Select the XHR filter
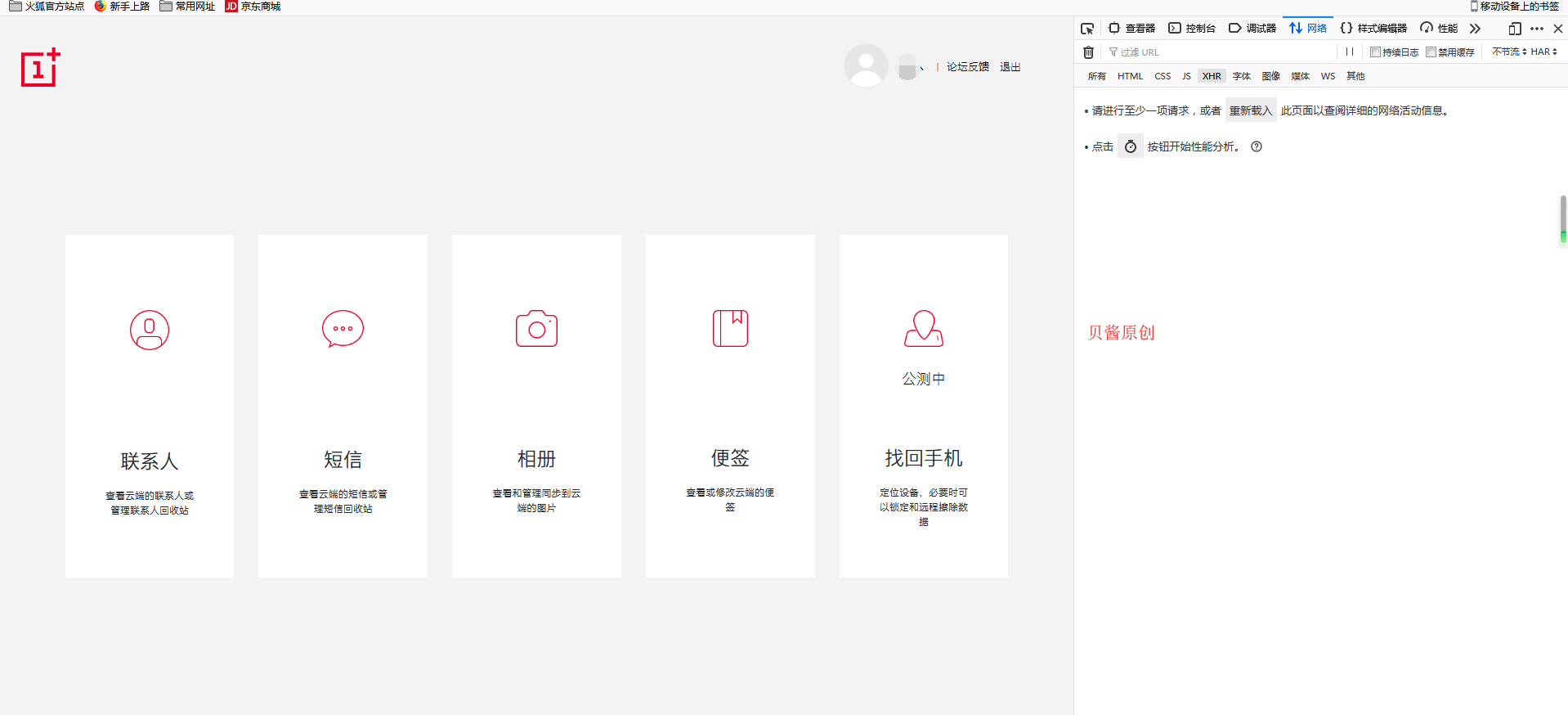1568x715 pixels. 1212,76
